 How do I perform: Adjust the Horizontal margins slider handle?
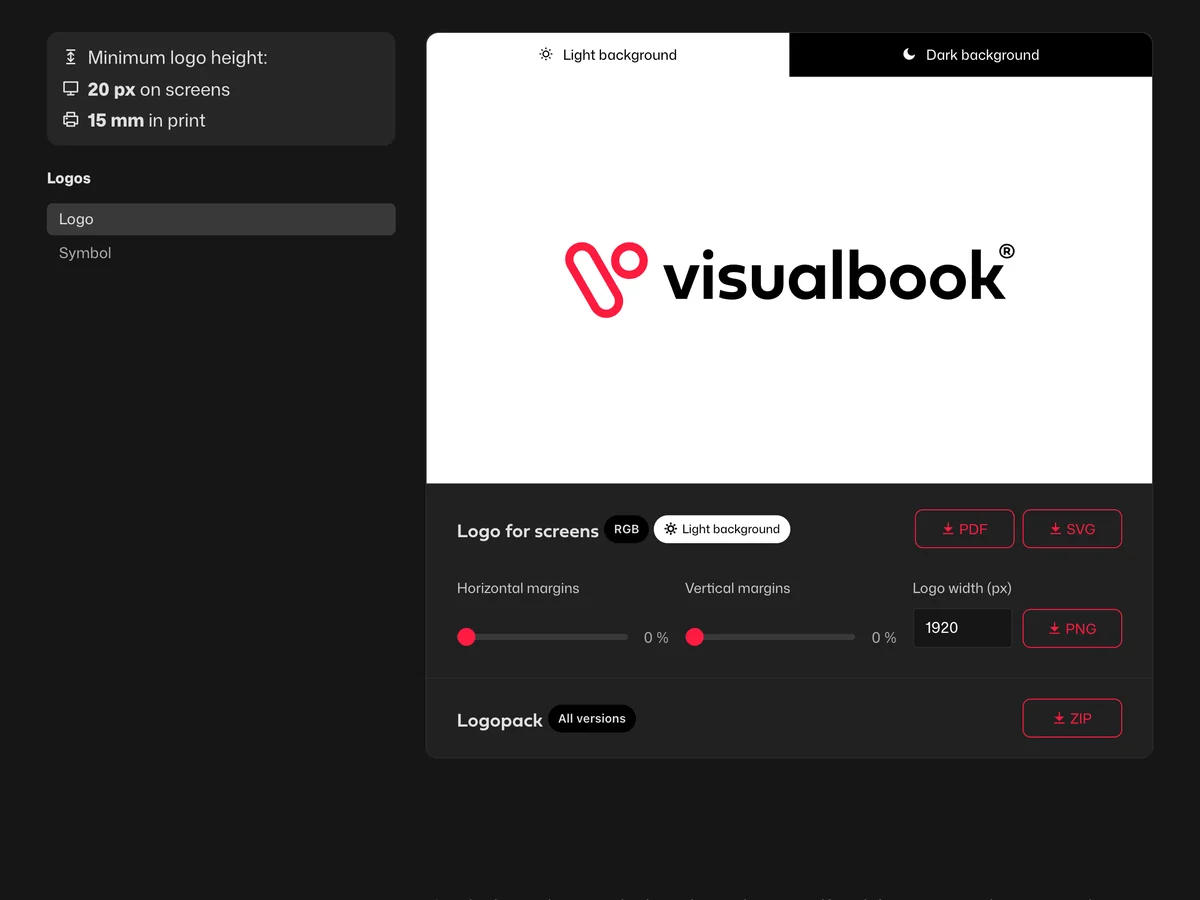tap(466, 637)
